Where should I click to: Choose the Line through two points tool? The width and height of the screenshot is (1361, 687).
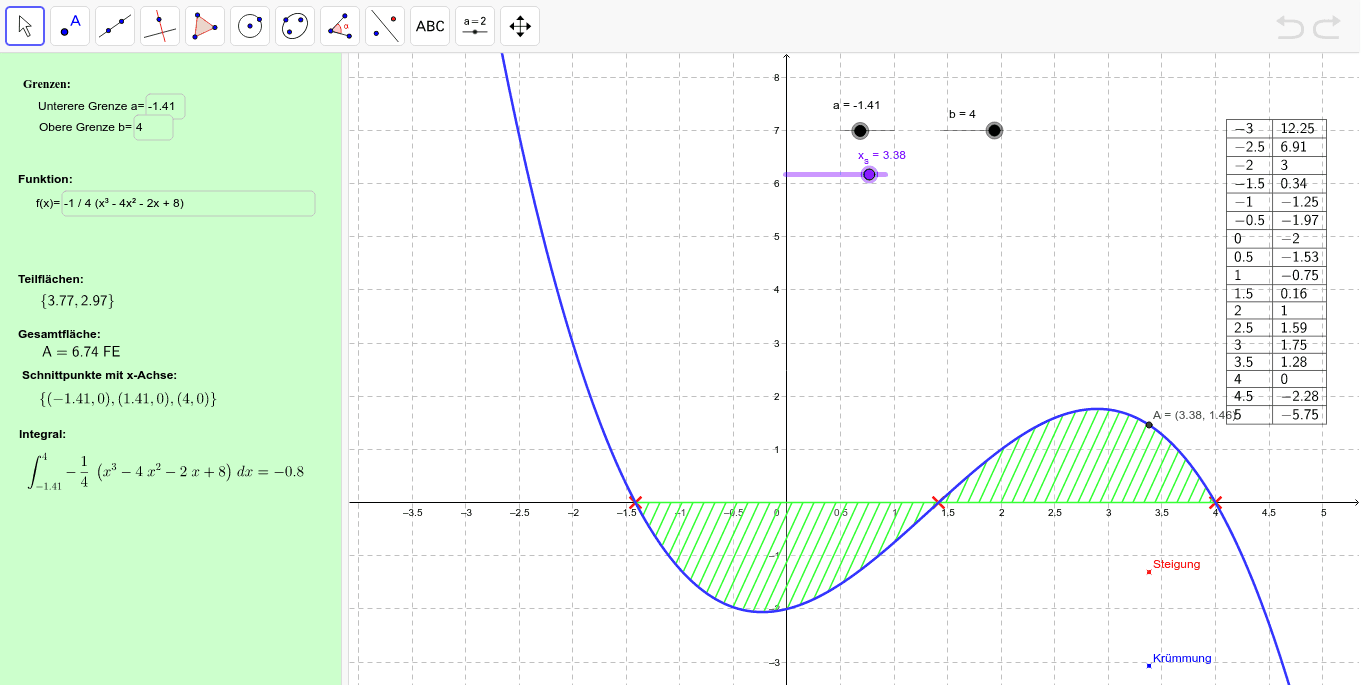pyautogui.click(x=115, y=26)
